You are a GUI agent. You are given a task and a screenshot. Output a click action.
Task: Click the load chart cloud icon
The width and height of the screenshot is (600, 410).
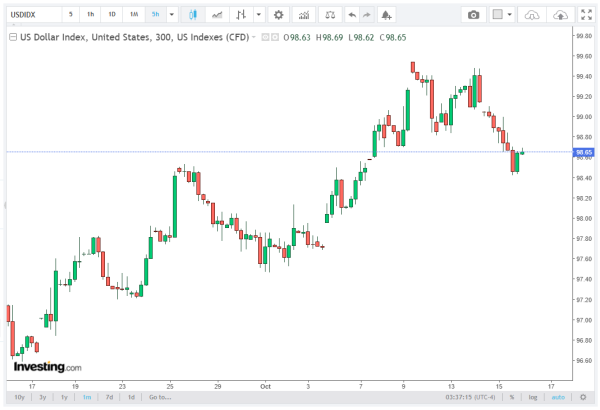[533, 15]
